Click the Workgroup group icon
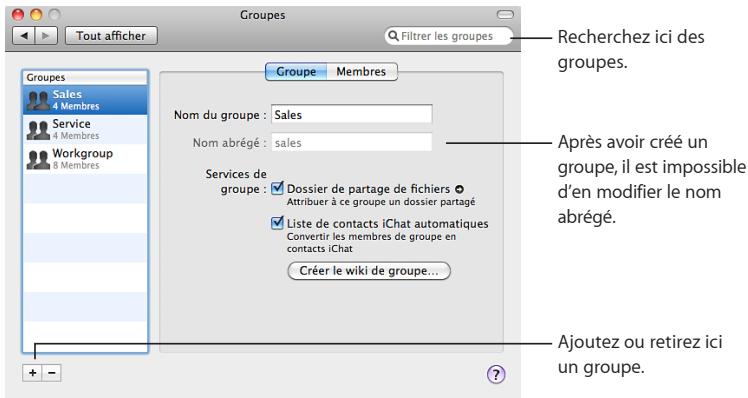This screenshot has height=398, width=748. point(38,159)
